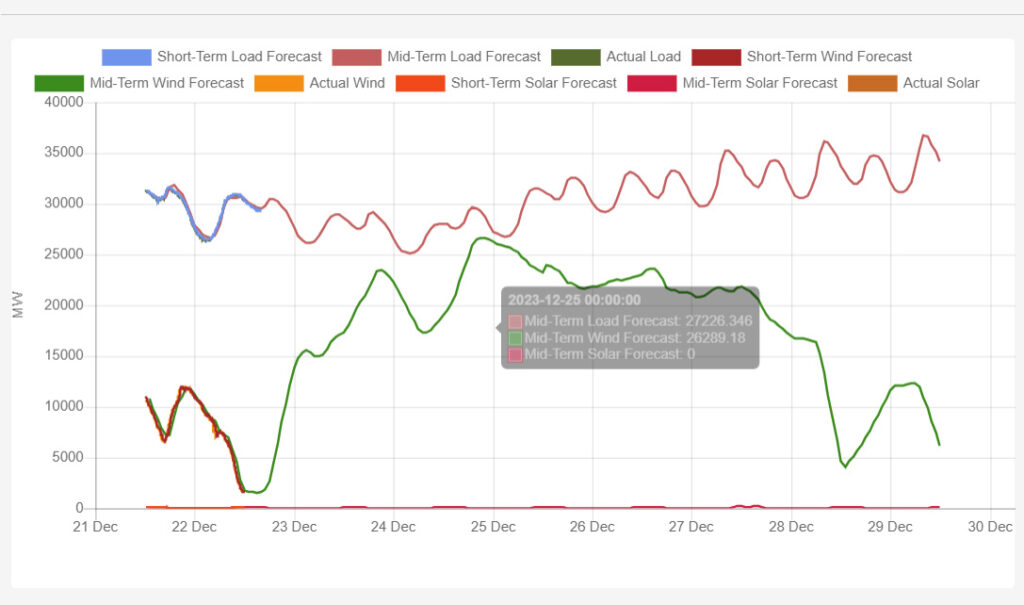The image size is (1024, 605).
Task: Click the crimson Mid-Term Solar Forecast swatch
Action: click(652, 83)
